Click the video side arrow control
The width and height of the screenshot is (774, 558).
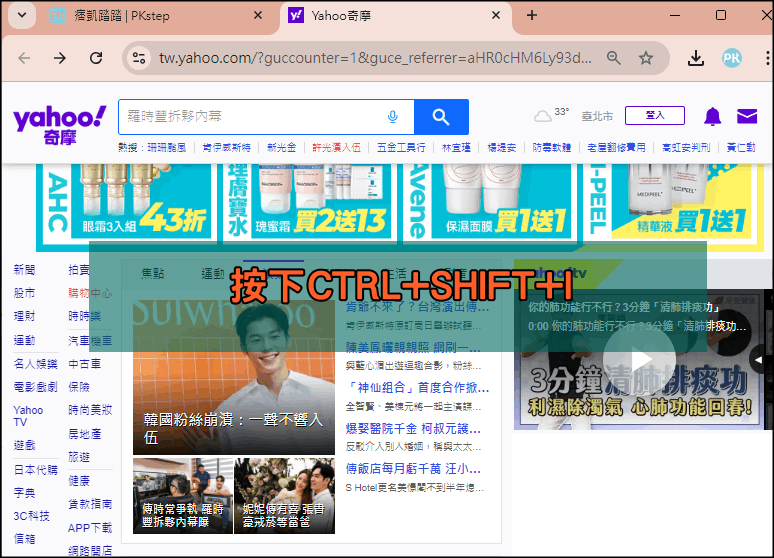(x=759, y=359)
